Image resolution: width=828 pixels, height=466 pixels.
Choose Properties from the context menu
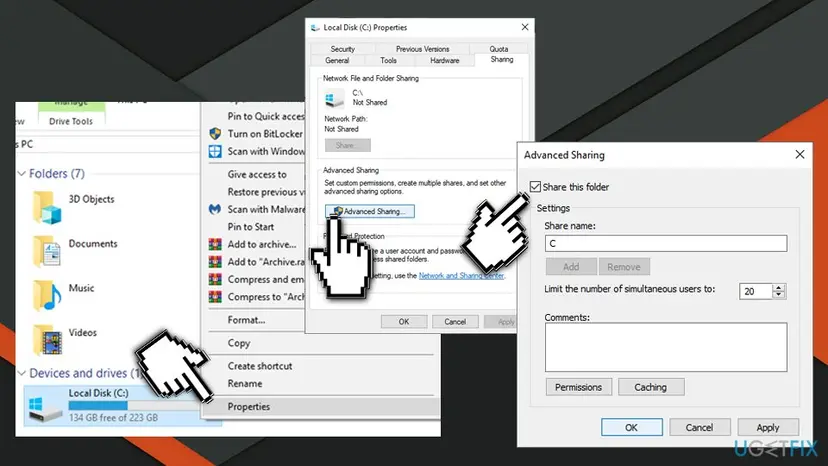pyautogui.click(x=249, y=406)
